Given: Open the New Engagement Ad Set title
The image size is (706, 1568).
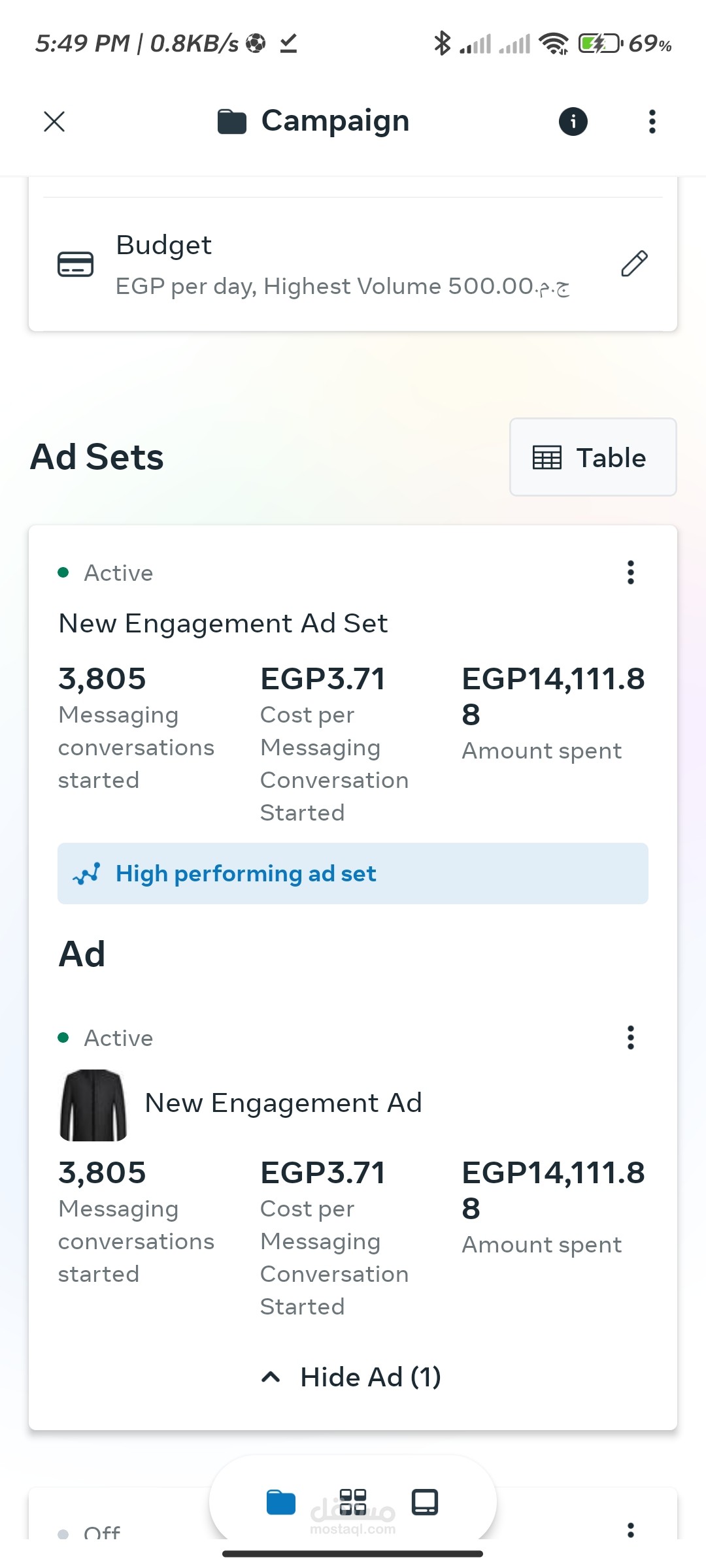Looking at the screenshot, I should pos(223,623).
